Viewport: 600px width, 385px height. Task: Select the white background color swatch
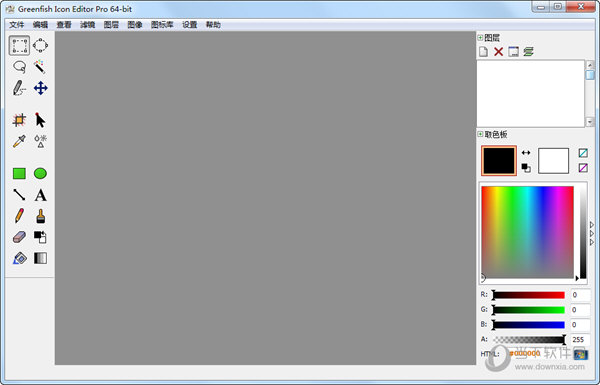pos(553,161)
